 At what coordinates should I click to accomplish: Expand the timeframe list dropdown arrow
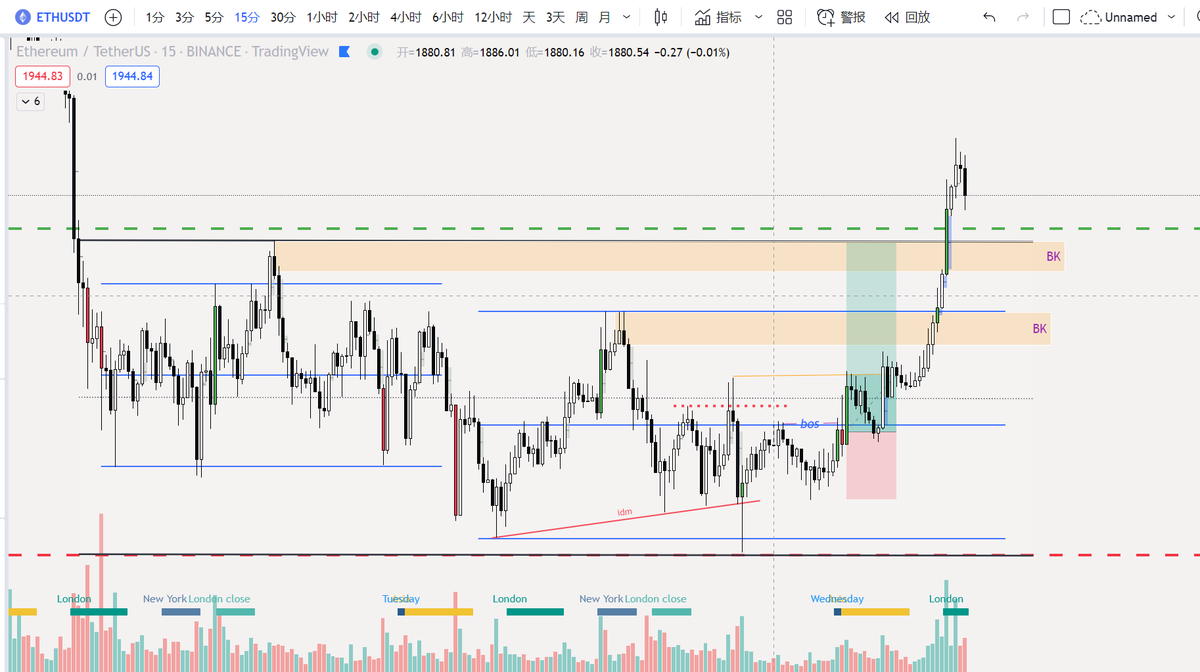pos(627,17)
